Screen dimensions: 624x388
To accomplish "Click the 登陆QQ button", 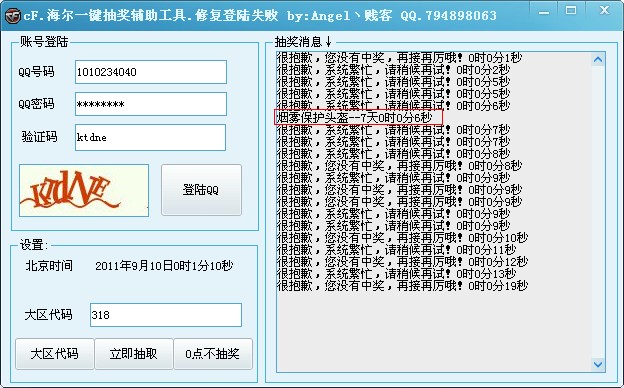I will pyautogui.click(x=201, y=190).
